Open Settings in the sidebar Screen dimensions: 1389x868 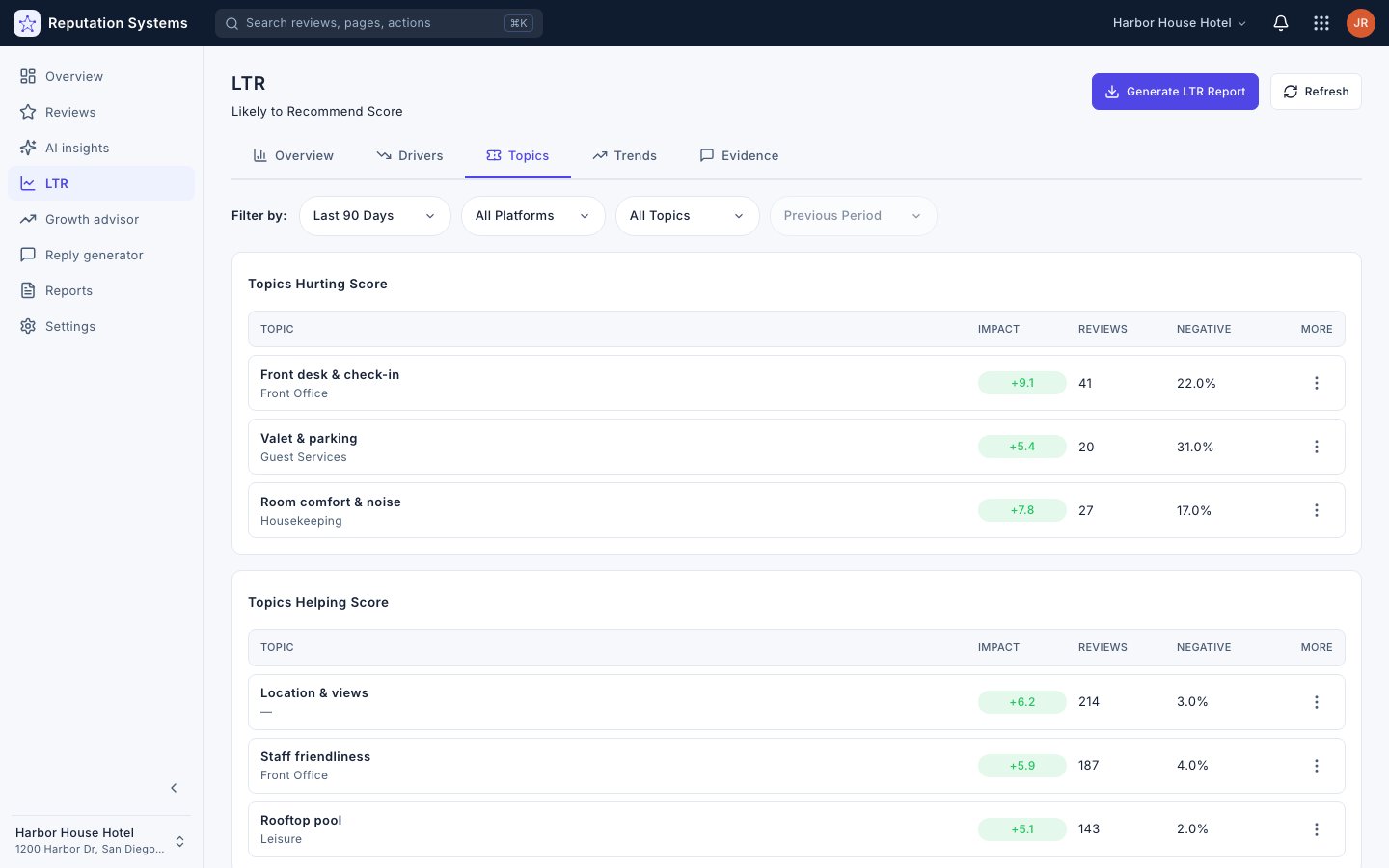point(101,326)
